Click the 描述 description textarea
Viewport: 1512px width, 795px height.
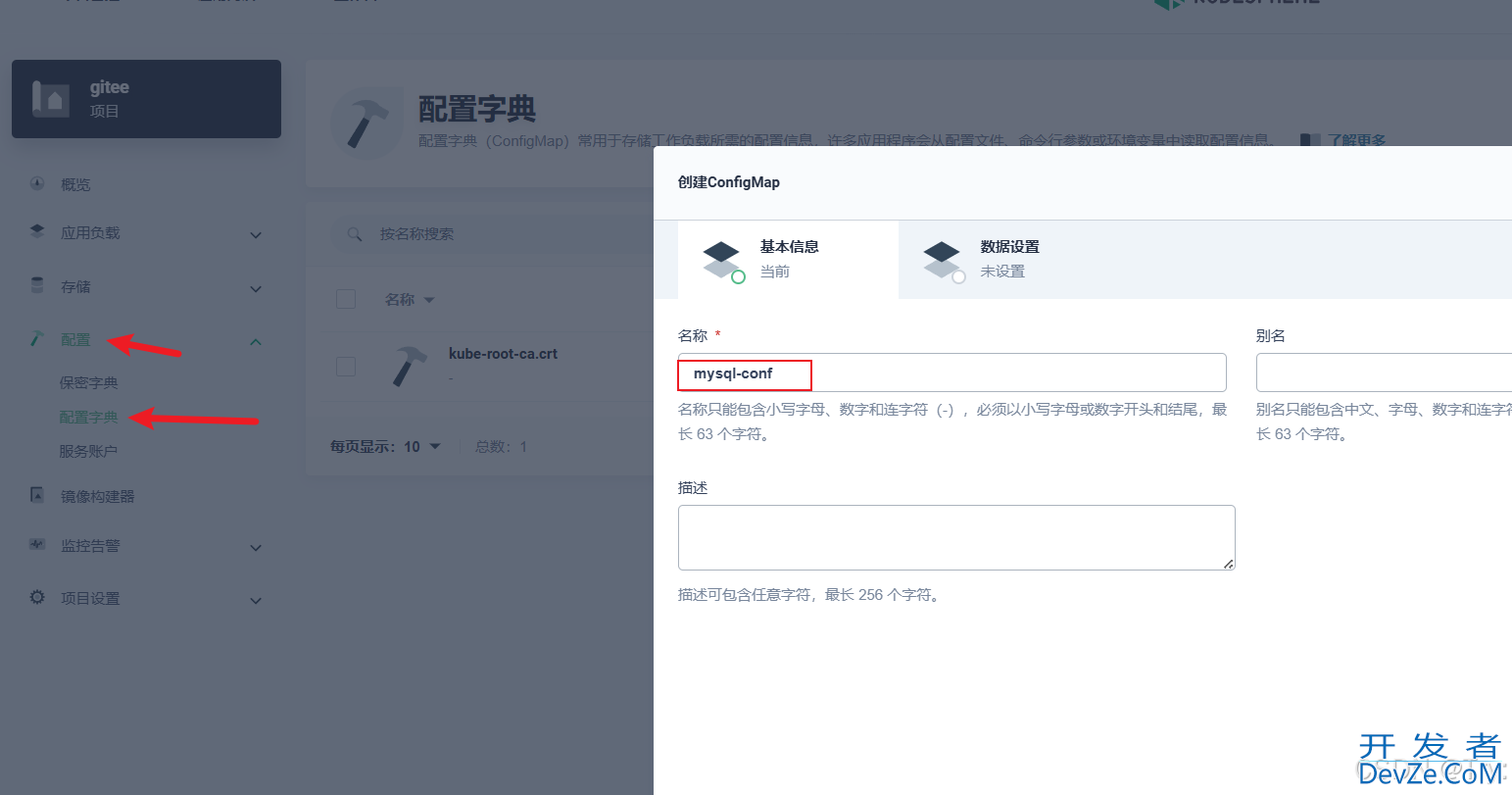tap(956, 537)
